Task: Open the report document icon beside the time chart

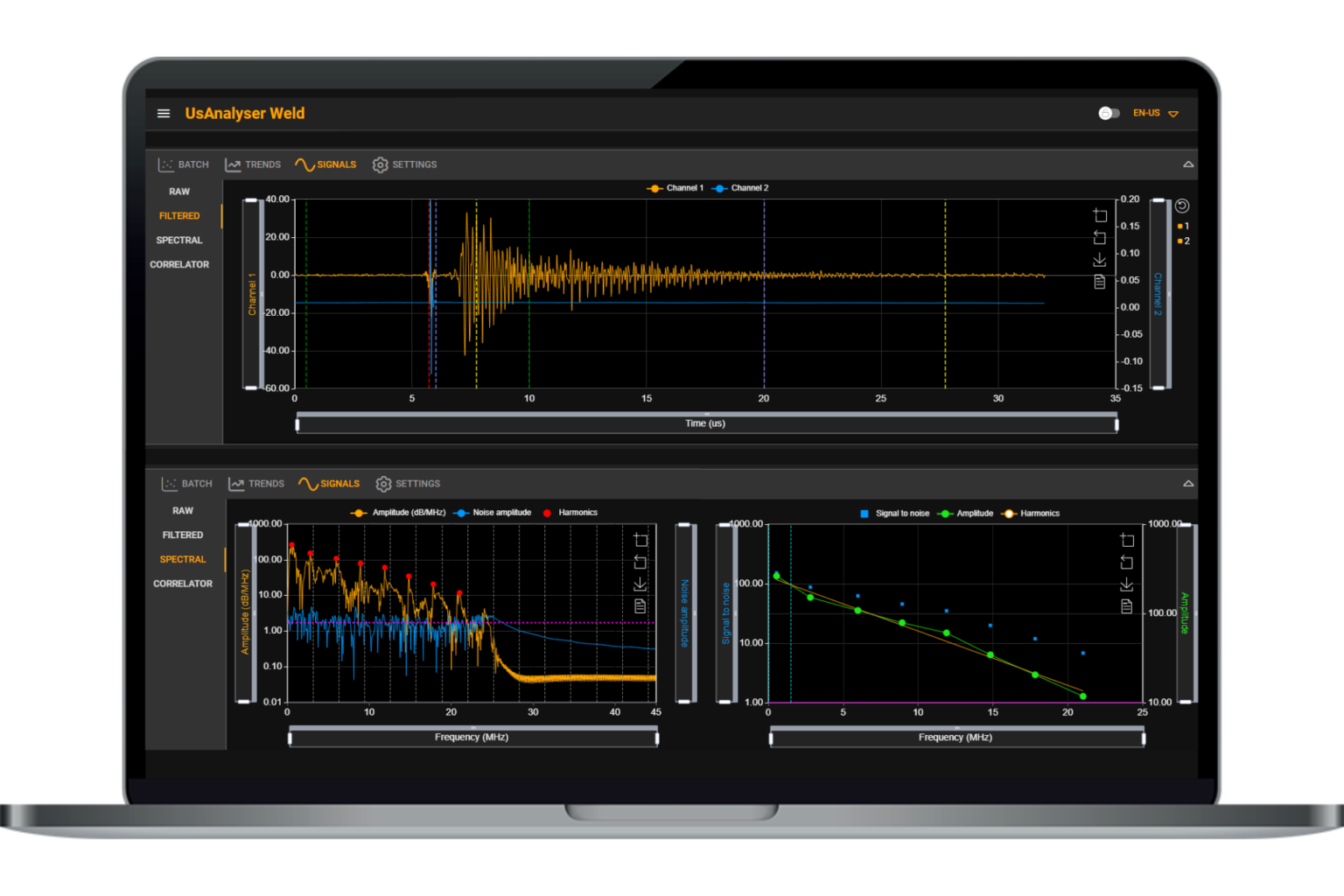Action: coord(1098,282)
